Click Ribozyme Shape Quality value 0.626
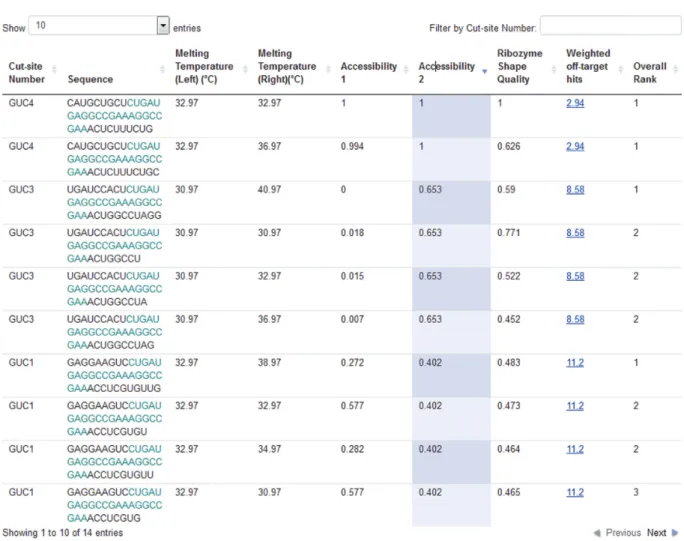The width and height of the screenshot is (684, 541). pyautogui.click(x=509, y=147)
